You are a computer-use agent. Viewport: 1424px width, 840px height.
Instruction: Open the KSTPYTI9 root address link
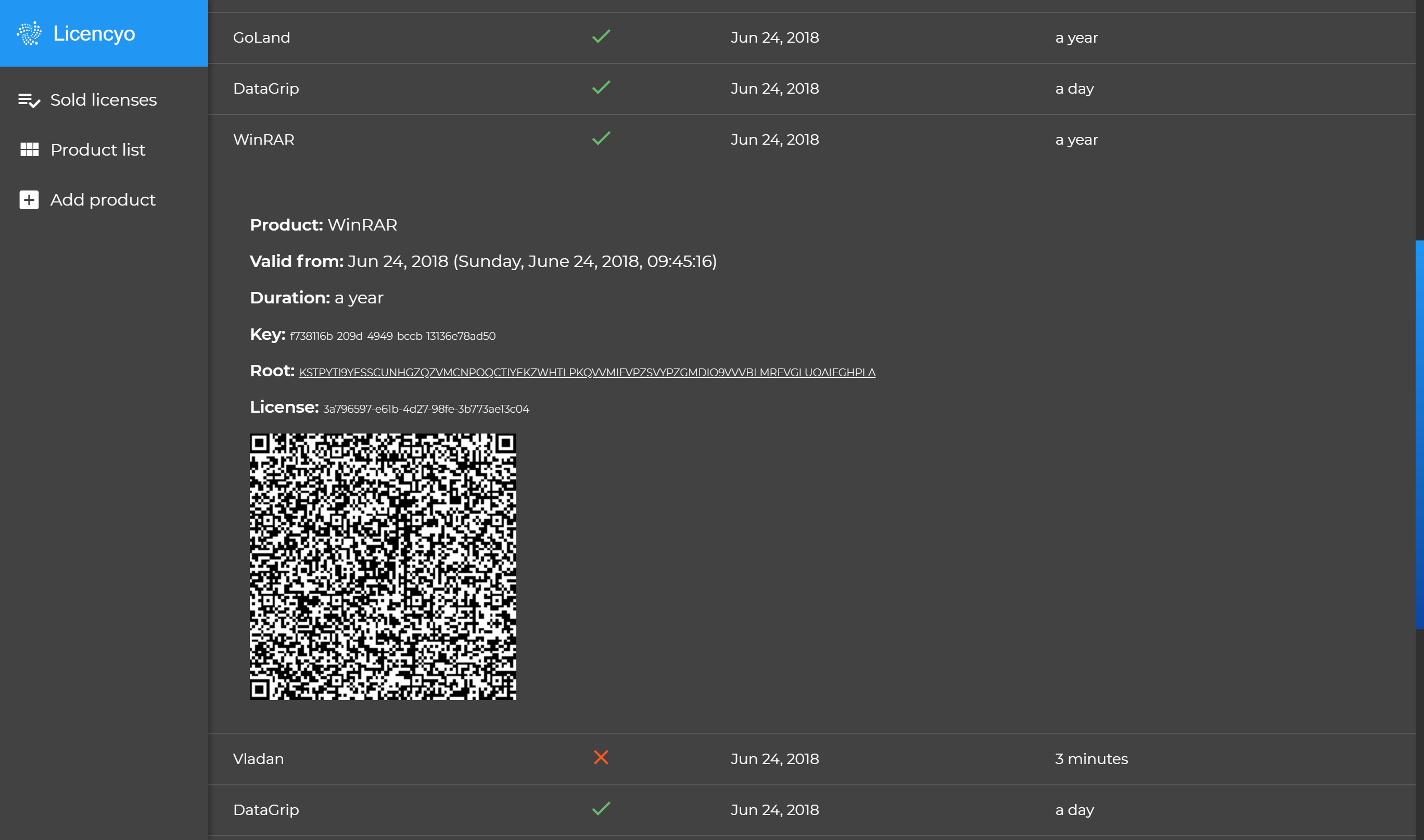tap(587, 373)
